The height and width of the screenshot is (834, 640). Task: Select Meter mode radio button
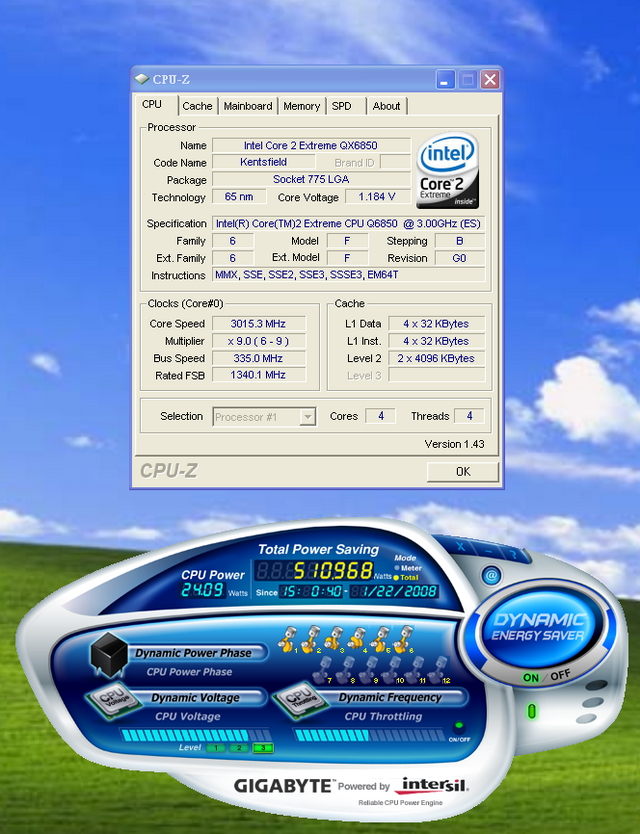click(397, 568)
